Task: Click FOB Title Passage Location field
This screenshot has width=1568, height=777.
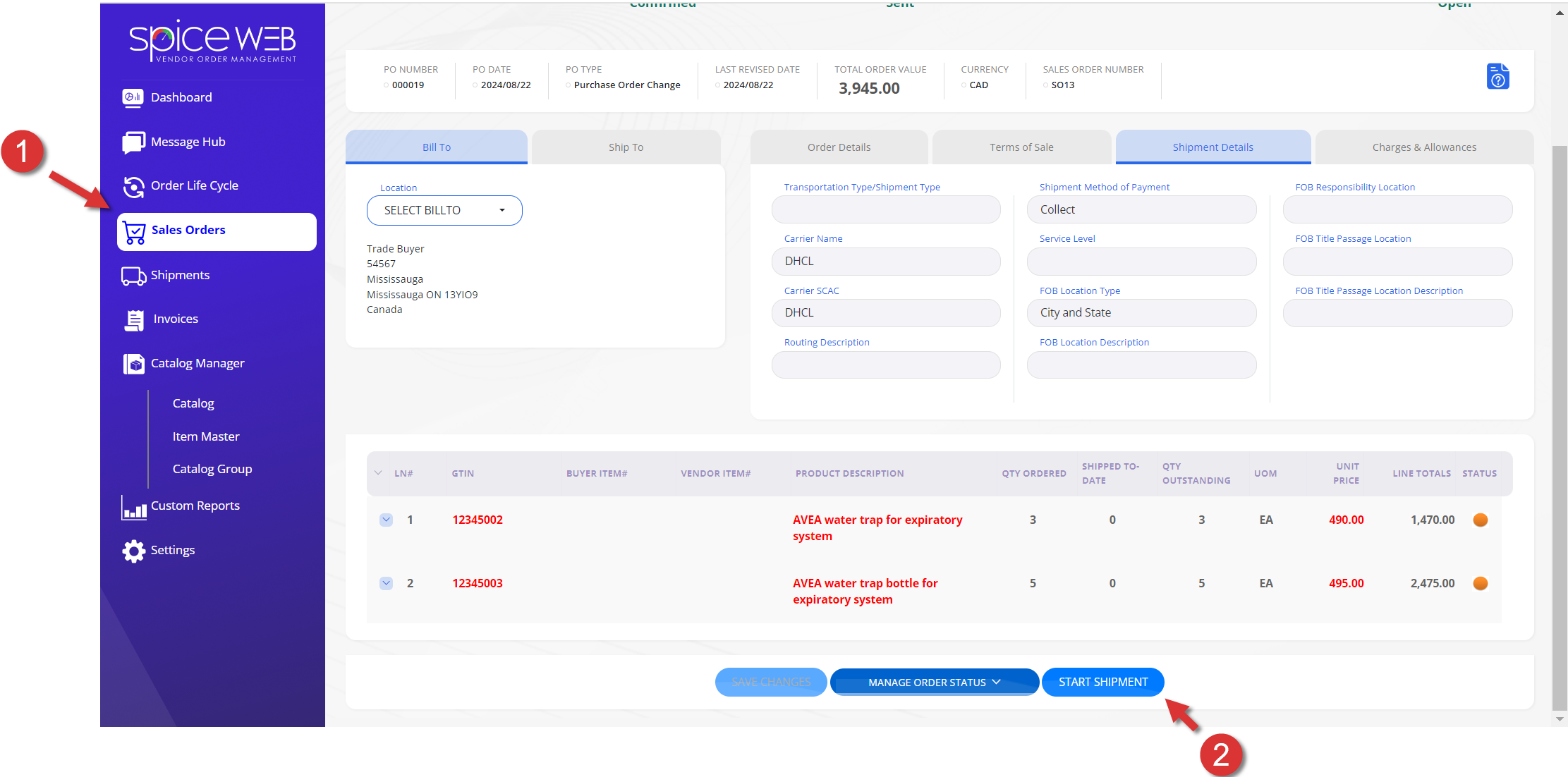Action: pyautogui.click(x=1397, y=261)
